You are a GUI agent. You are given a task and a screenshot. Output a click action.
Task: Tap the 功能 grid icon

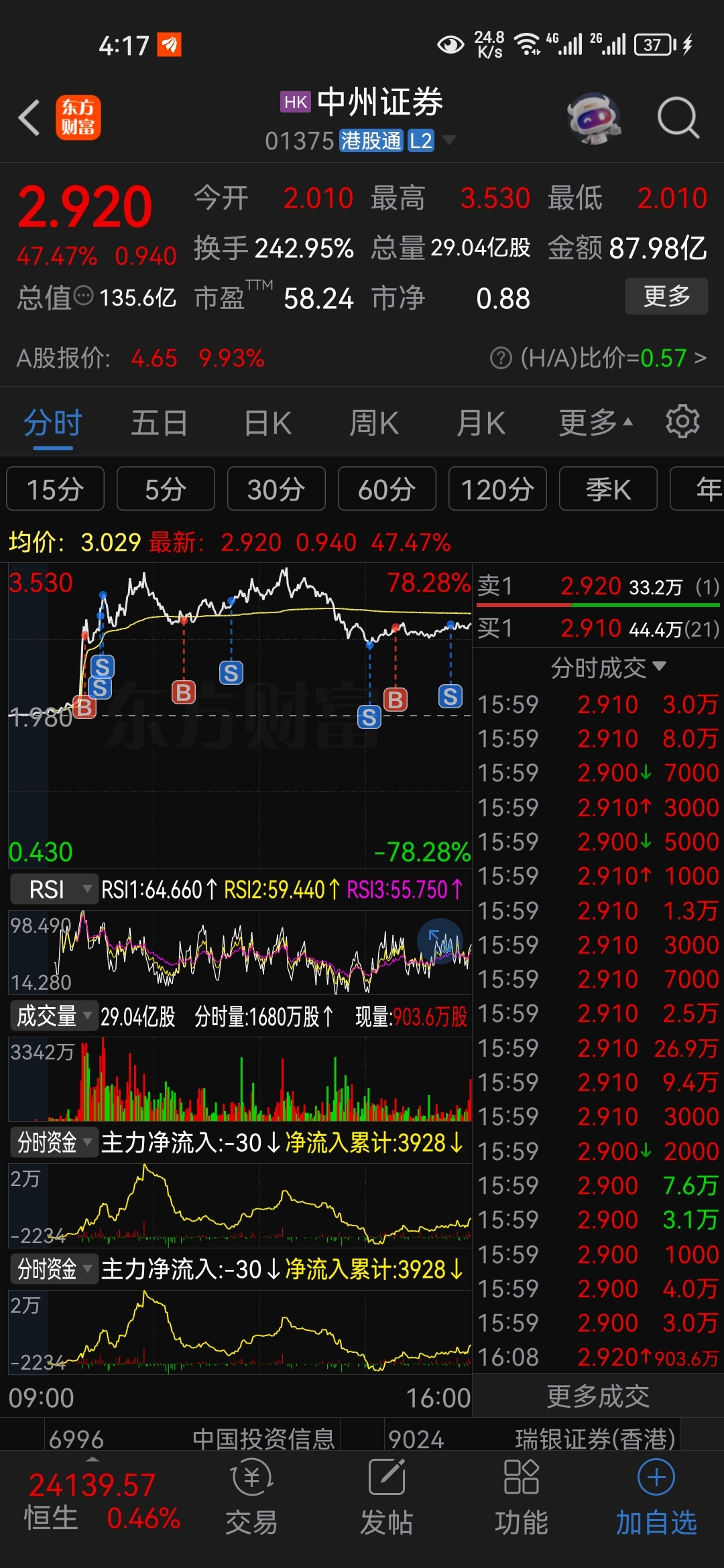tap(522, 1477)
